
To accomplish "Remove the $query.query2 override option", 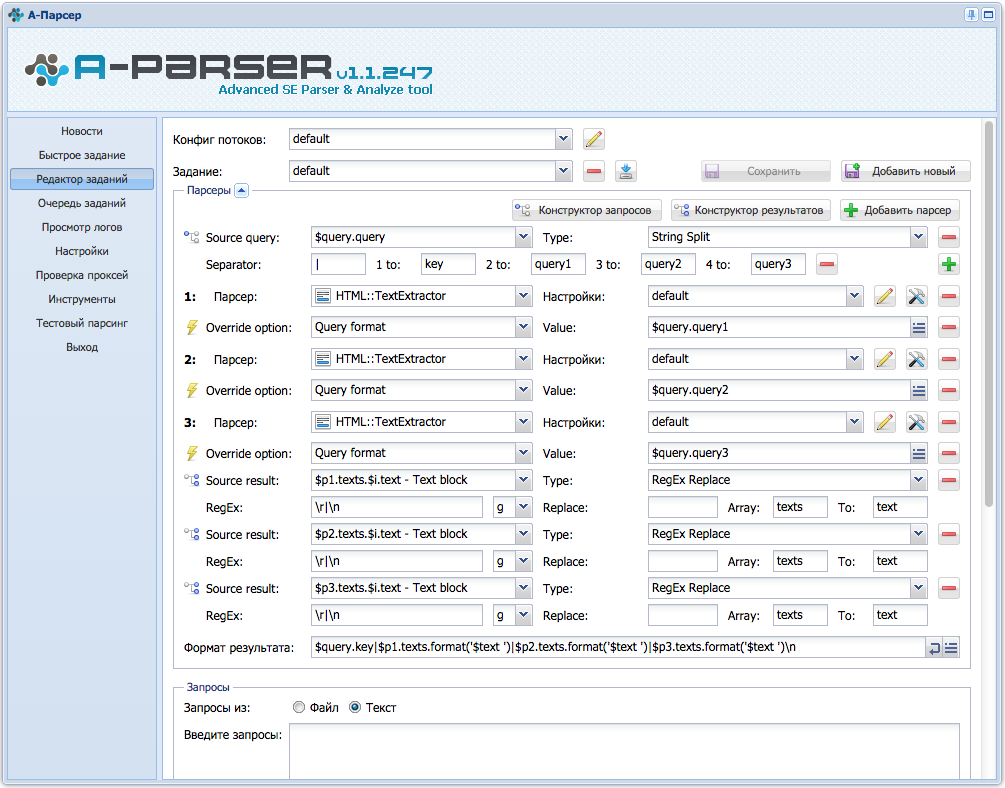I will pyautogui.click(x=949, y=390).
